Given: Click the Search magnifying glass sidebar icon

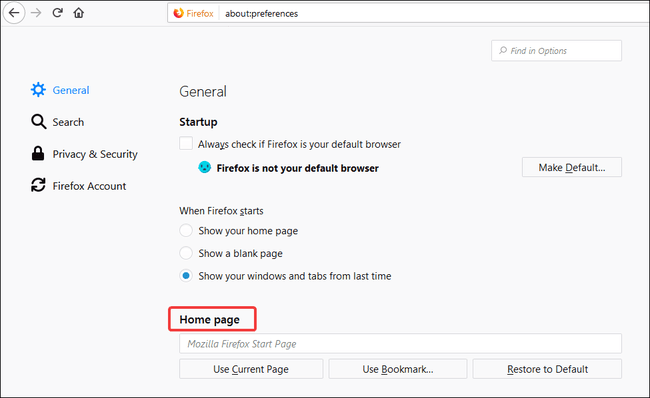Looking at the screenshot, I should pyautogui.click(x=39, y=121).
